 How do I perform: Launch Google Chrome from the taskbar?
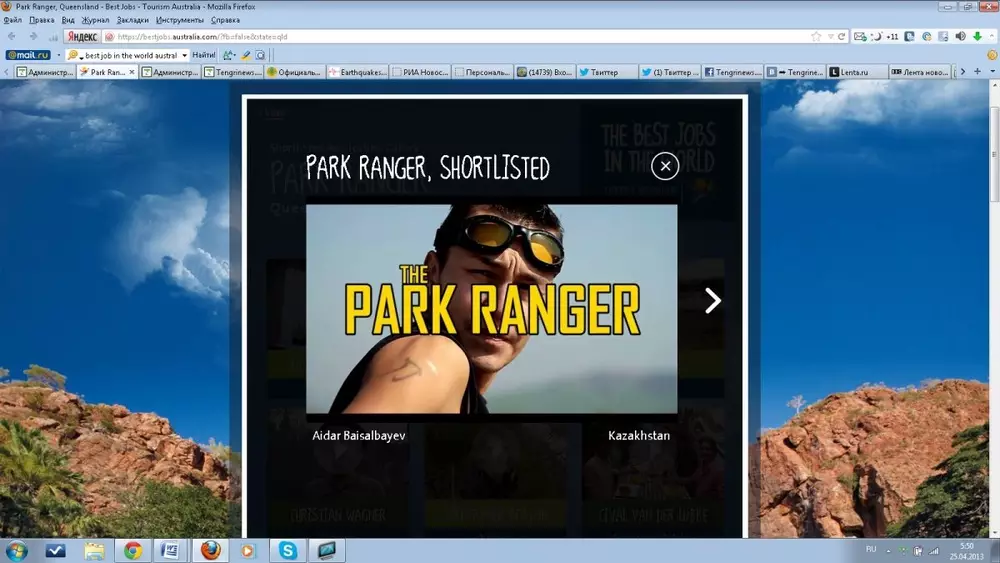click(133, 550)
